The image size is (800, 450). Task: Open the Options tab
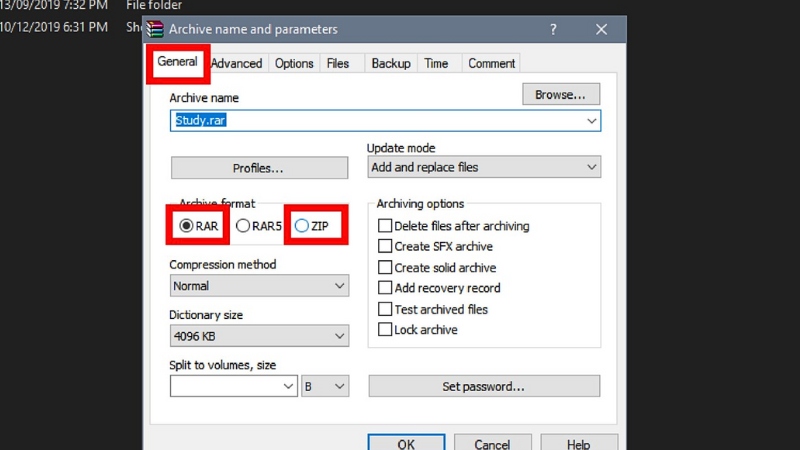click(x=294, y=63)
